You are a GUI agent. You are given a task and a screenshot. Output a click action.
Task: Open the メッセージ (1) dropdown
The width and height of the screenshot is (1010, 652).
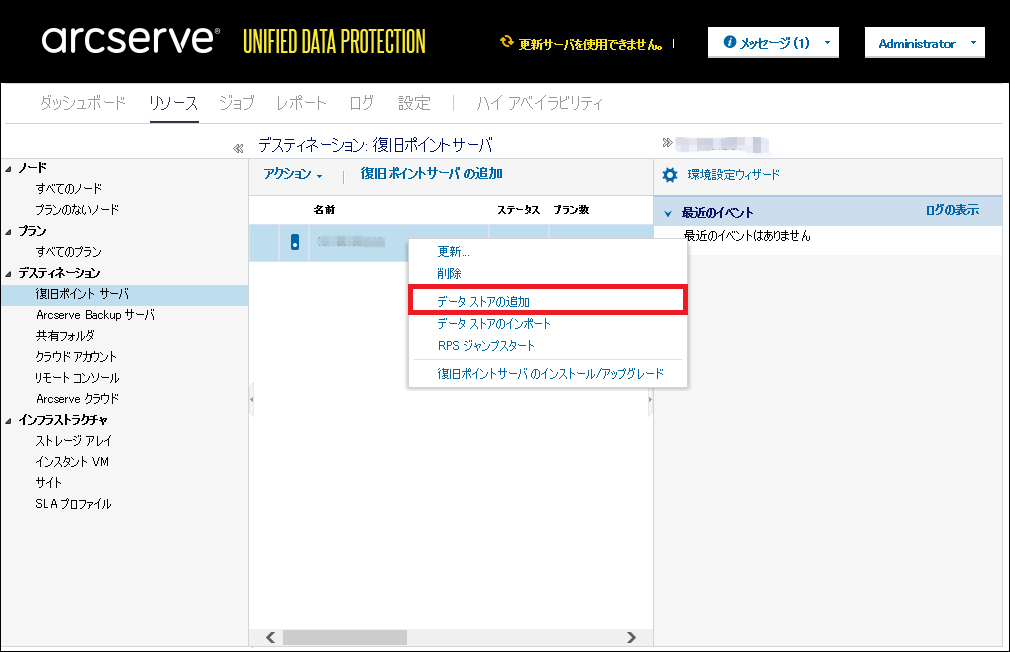click(773, 43)
